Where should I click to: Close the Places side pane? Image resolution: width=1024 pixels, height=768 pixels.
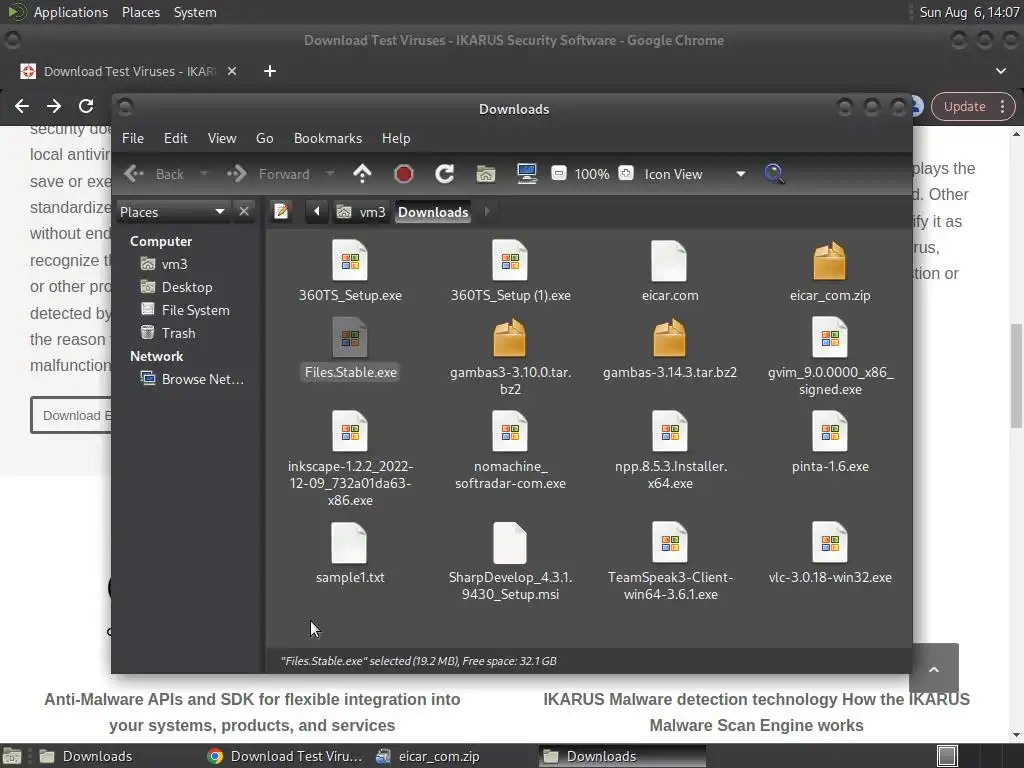[x=244, y=212]
